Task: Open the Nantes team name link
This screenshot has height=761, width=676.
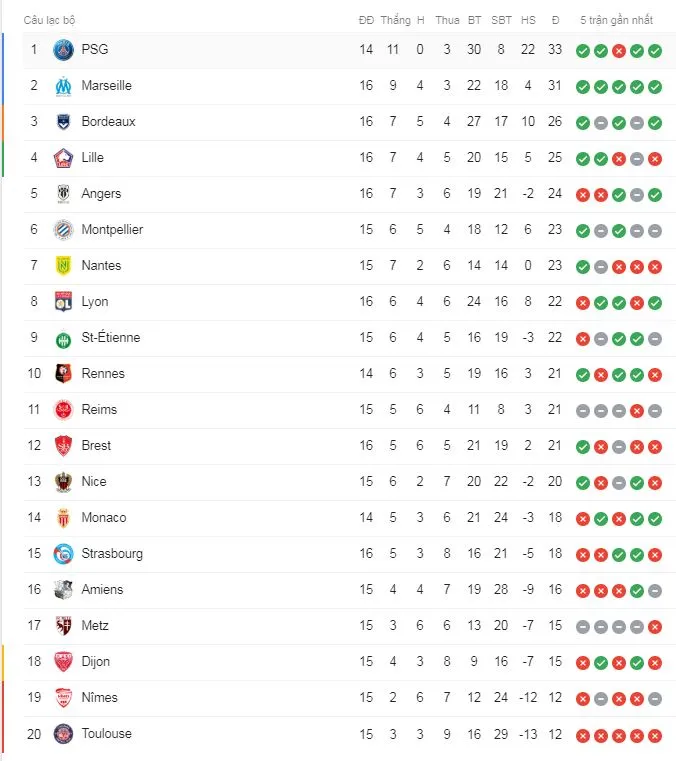Action: click(101, 265)
